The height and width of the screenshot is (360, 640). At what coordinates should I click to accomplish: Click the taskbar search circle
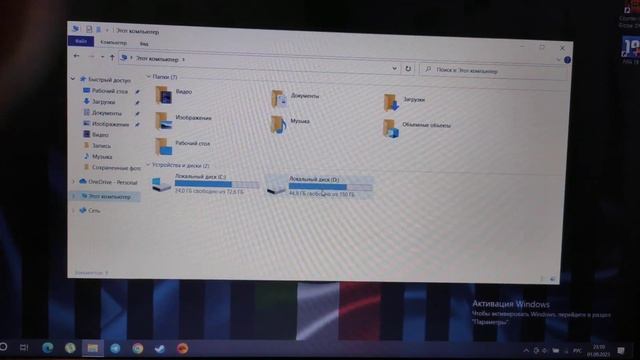point(3,347)
